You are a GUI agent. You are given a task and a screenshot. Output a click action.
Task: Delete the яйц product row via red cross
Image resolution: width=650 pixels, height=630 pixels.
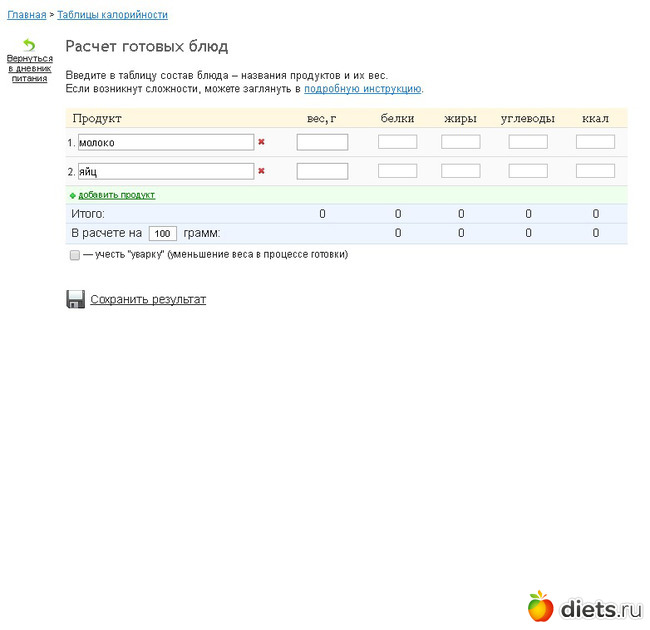(261, 171)
